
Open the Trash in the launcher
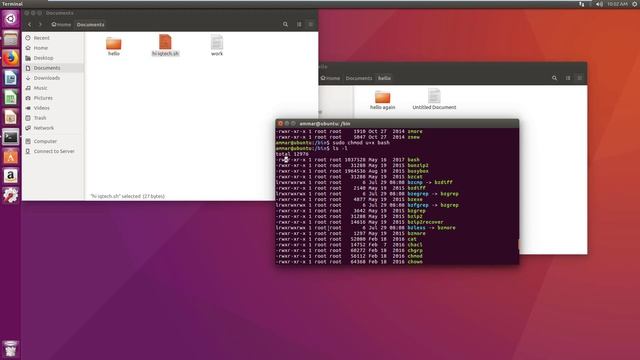(x=11, y=349)
